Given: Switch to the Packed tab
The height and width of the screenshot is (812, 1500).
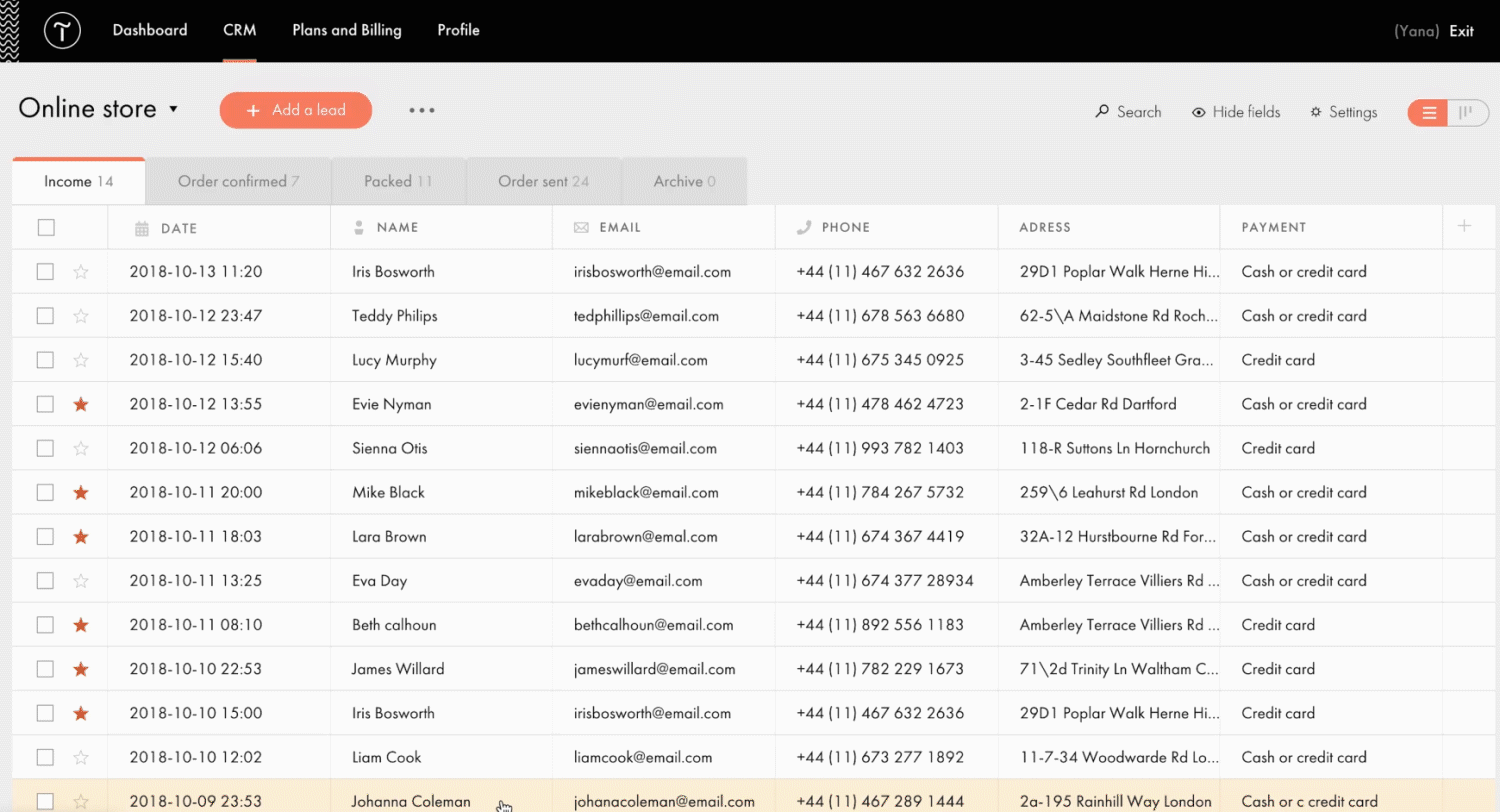Looking at the screenshot, I should coord(397,181).
